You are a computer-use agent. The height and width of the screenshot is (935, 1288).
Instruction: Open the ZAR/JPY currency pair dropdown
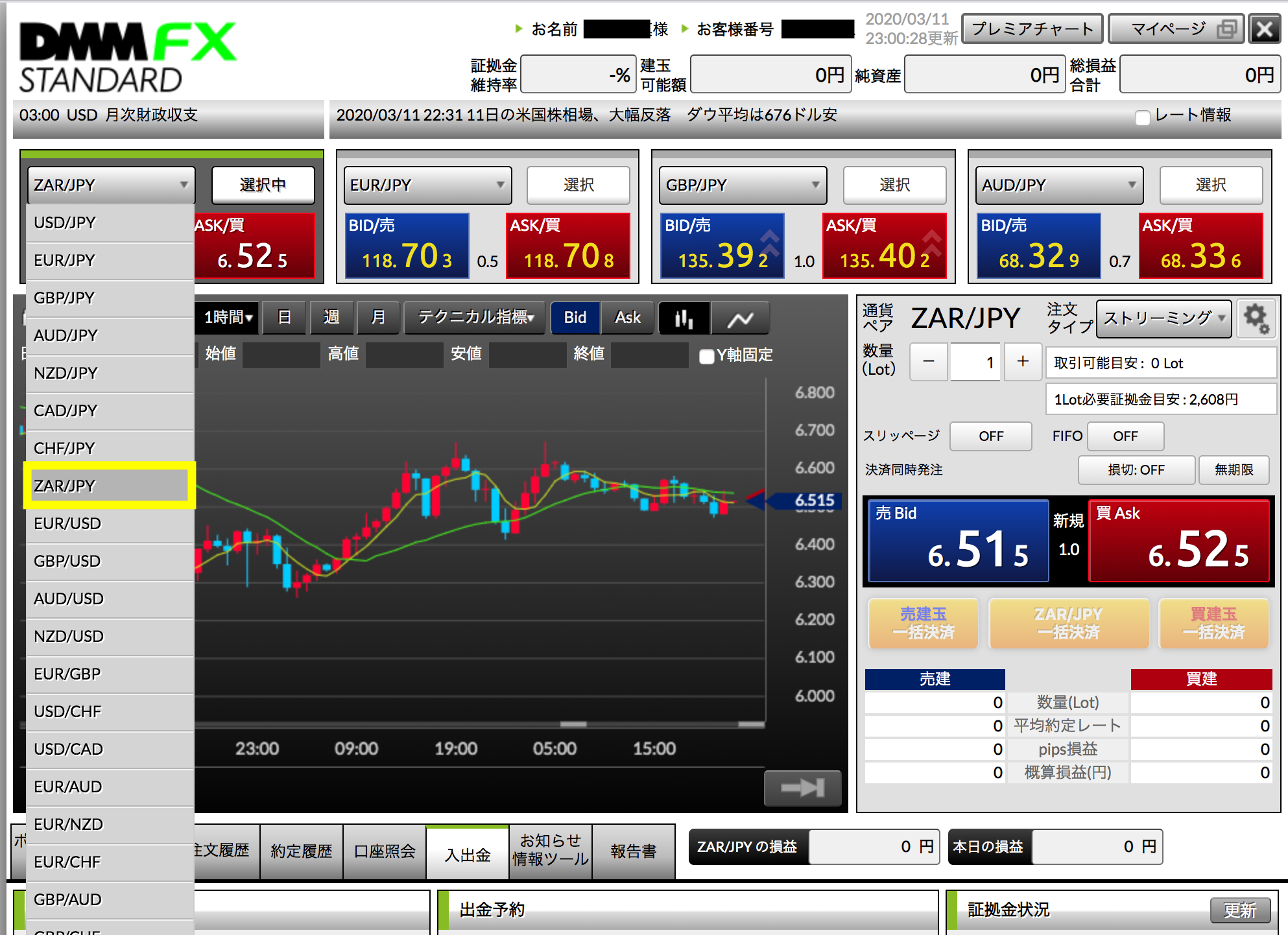[x=111, y=185]
